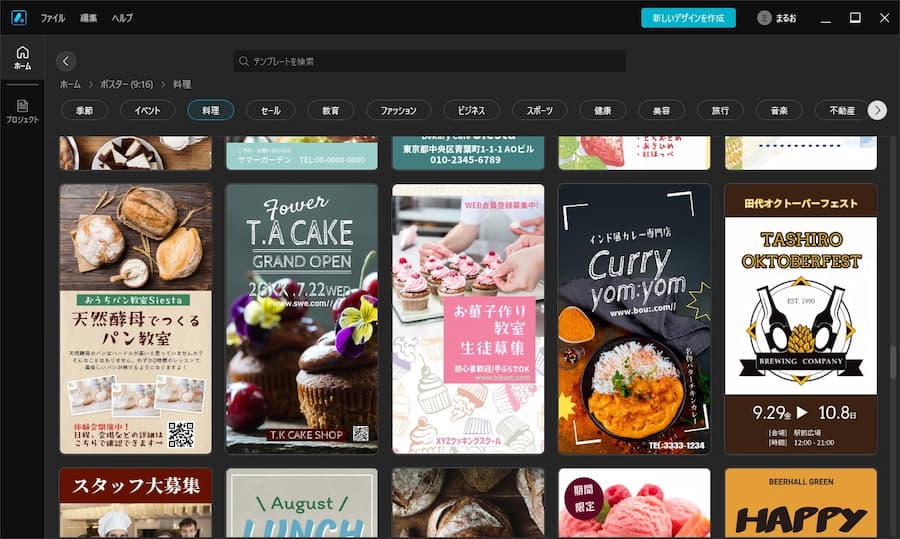Open the Curry yom:yom template
900x539 pixels.
(634, 319)
